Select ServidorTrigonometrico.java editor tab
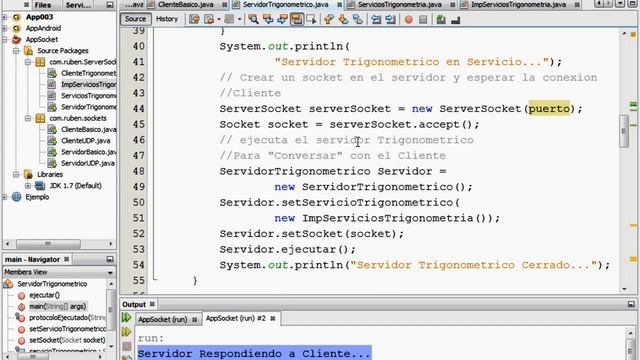Viewport: 640px width, 360px height. point(286,4)
